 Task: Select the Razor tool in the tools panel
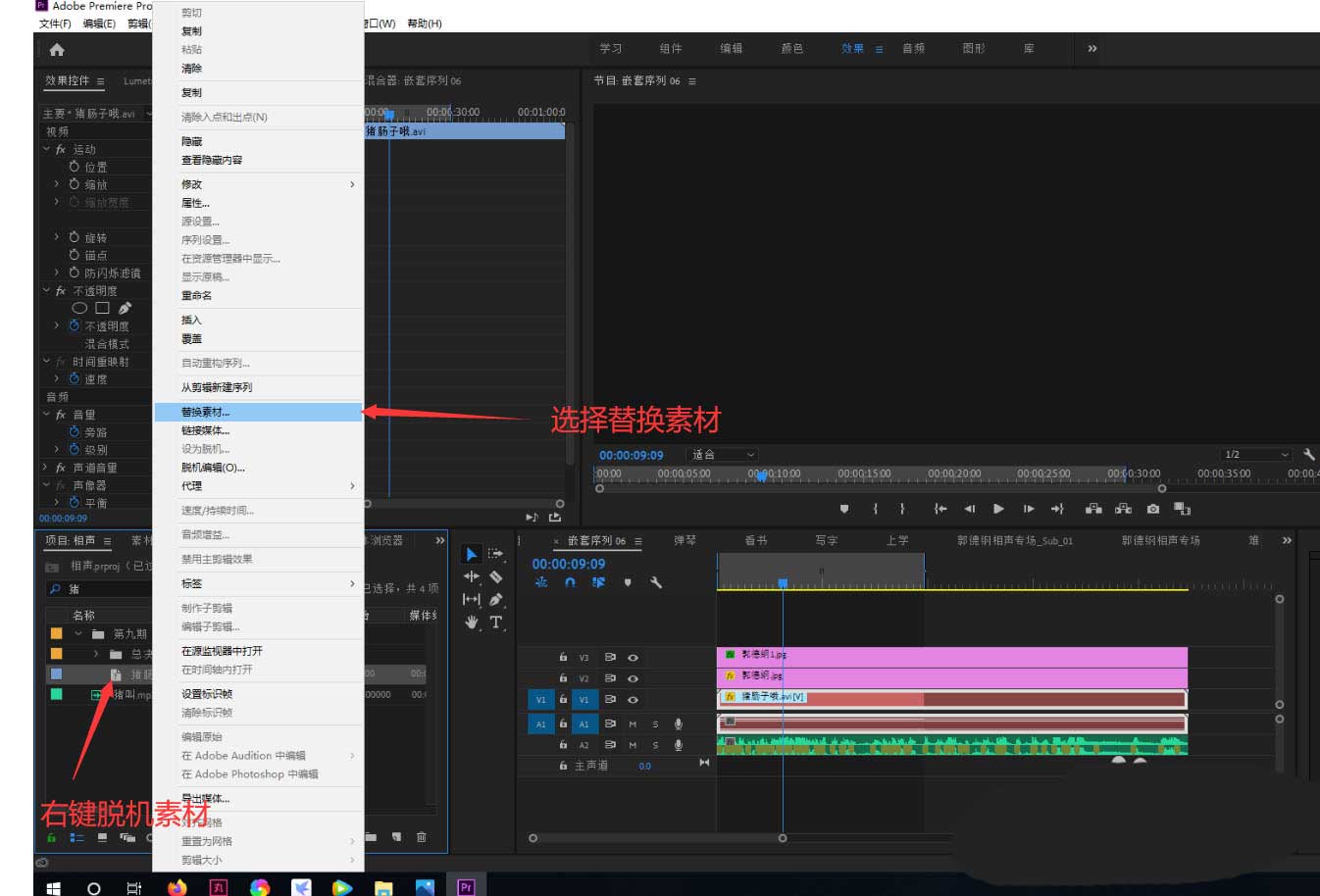pyautogui.click(x=496, y=576)
